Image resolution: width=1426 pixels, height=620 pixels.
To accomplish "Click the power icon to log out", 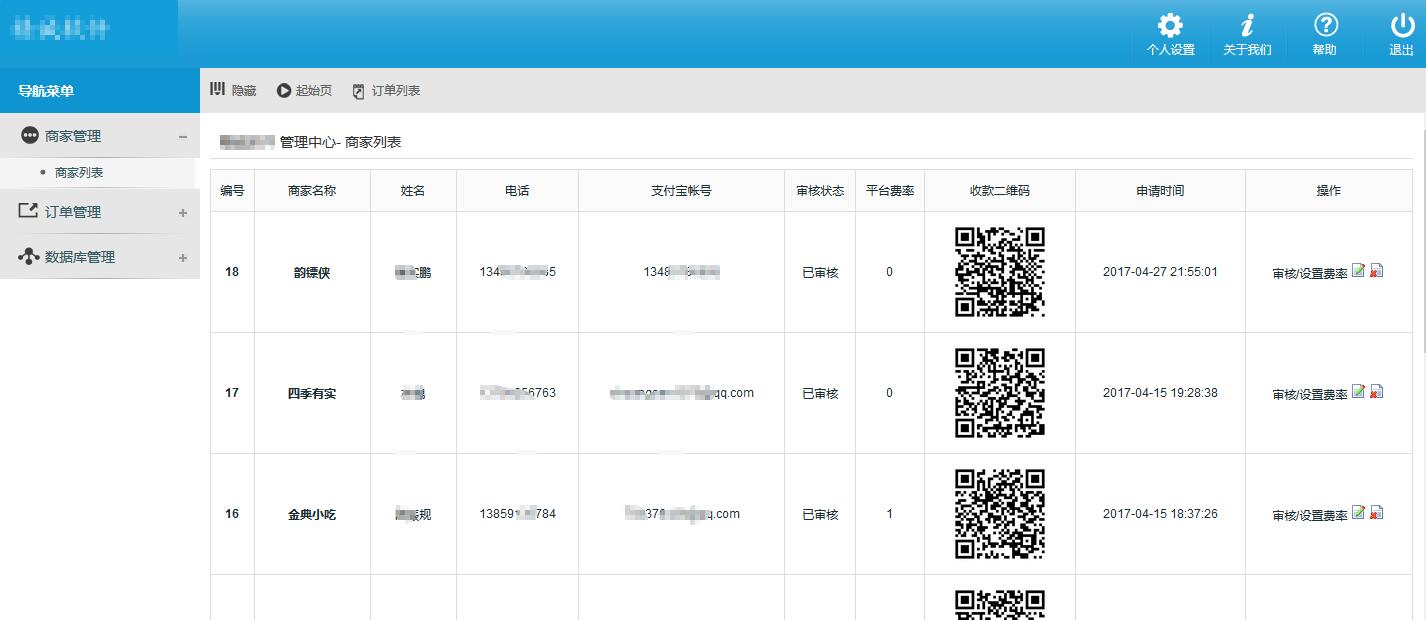I will click(1402, 25).
